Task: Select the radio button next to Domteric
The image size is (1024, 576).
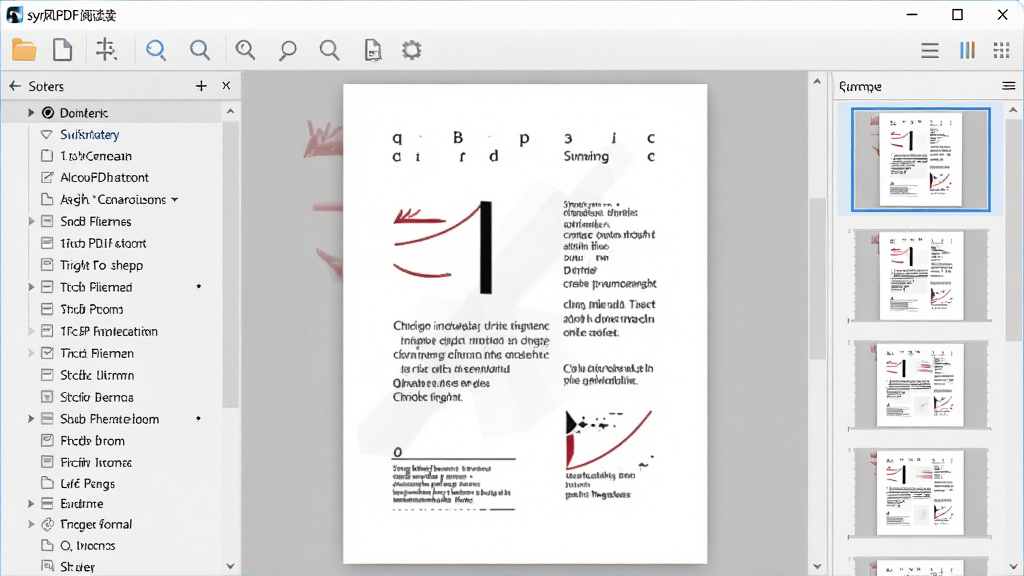Action: point(48,113)
